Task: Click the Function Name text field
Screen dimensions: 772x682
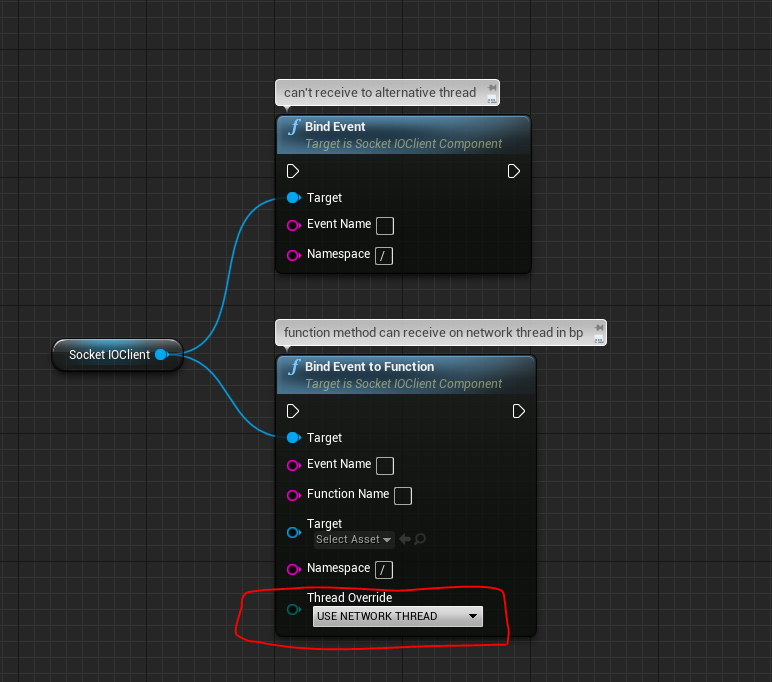Action: click(x=403, y=495)
